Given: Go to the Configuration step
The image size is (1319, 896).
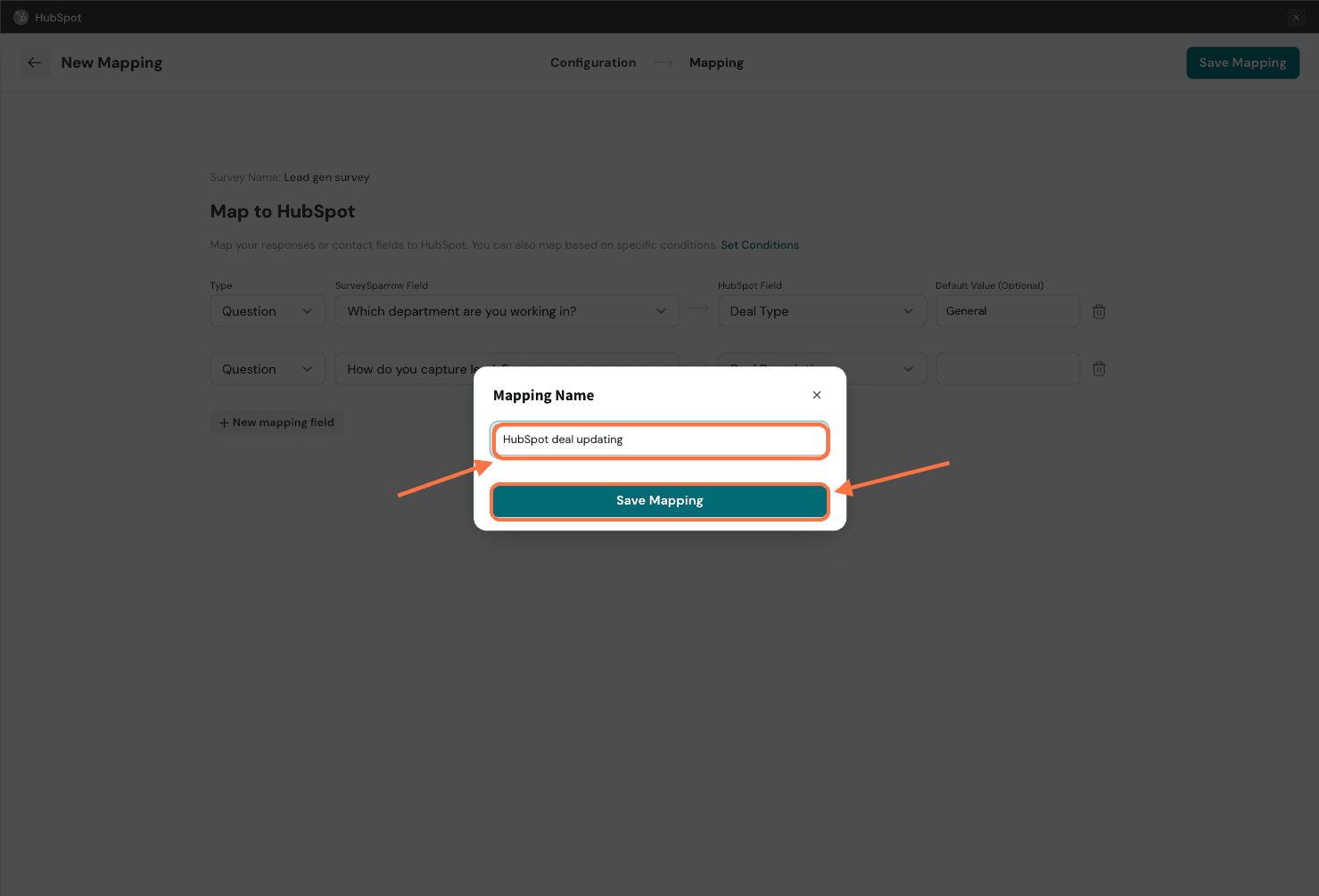Looking at the screenshot, I should click(593, 62).
